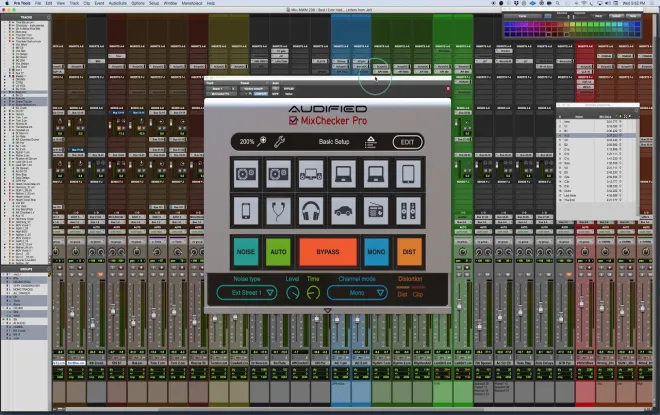Select the earbuds simulation icon
This screenshot has width=660, height=415.
(x=278, y=210)
